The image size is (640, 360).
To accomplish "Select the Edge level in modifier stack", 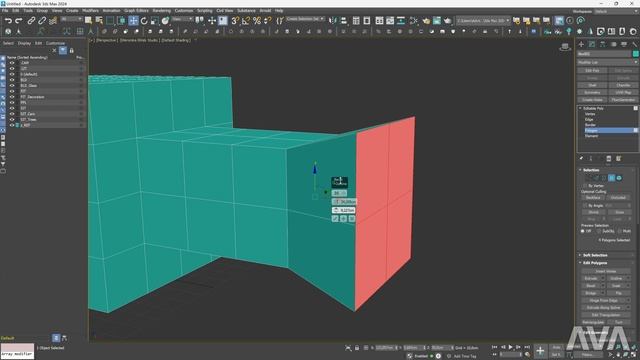I will coord(589,119).
